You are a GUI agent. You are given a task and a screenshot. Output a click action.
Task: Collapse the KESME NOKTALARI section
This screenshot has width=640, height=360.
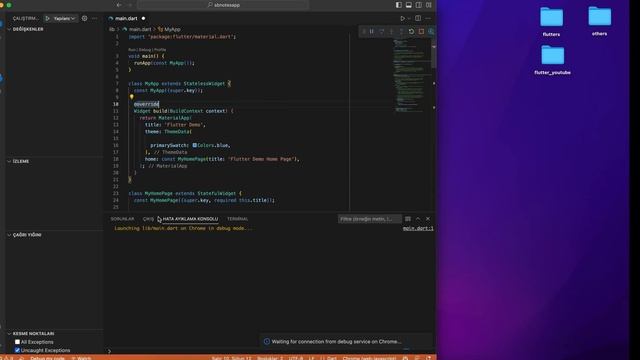tap(33, 333)
